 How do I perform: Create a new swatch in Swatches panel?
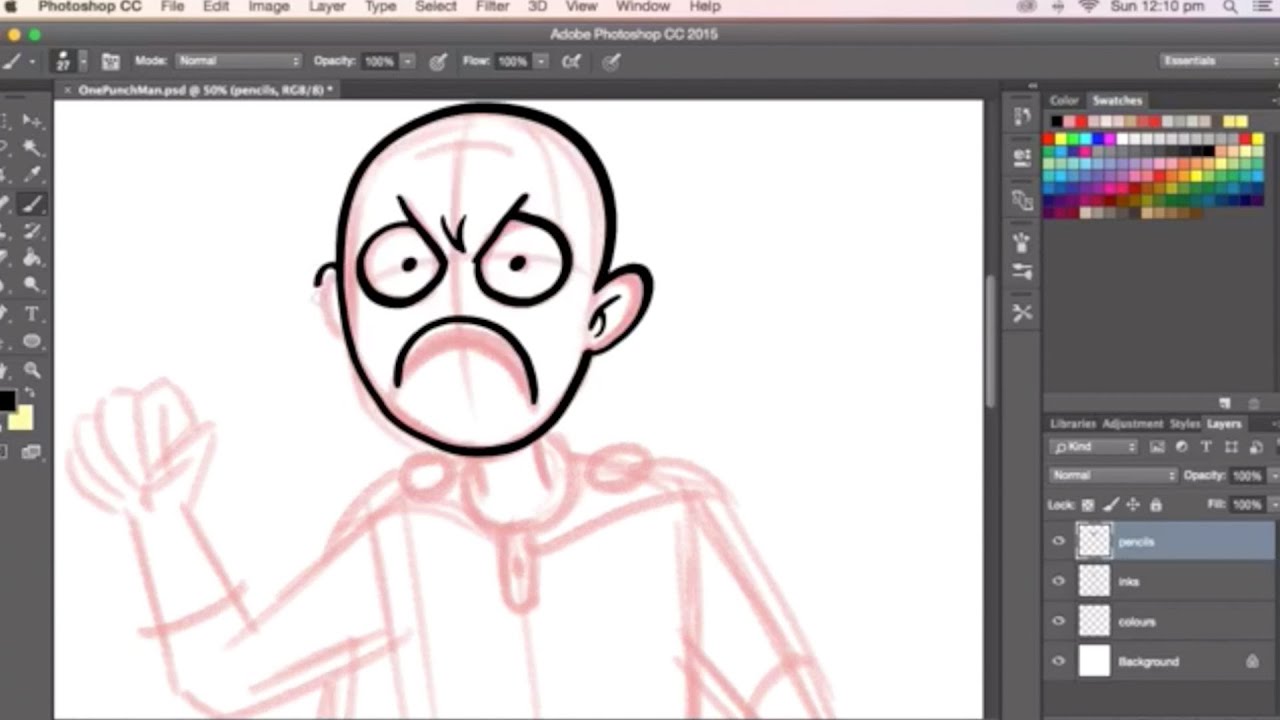tap(1225, 403)
